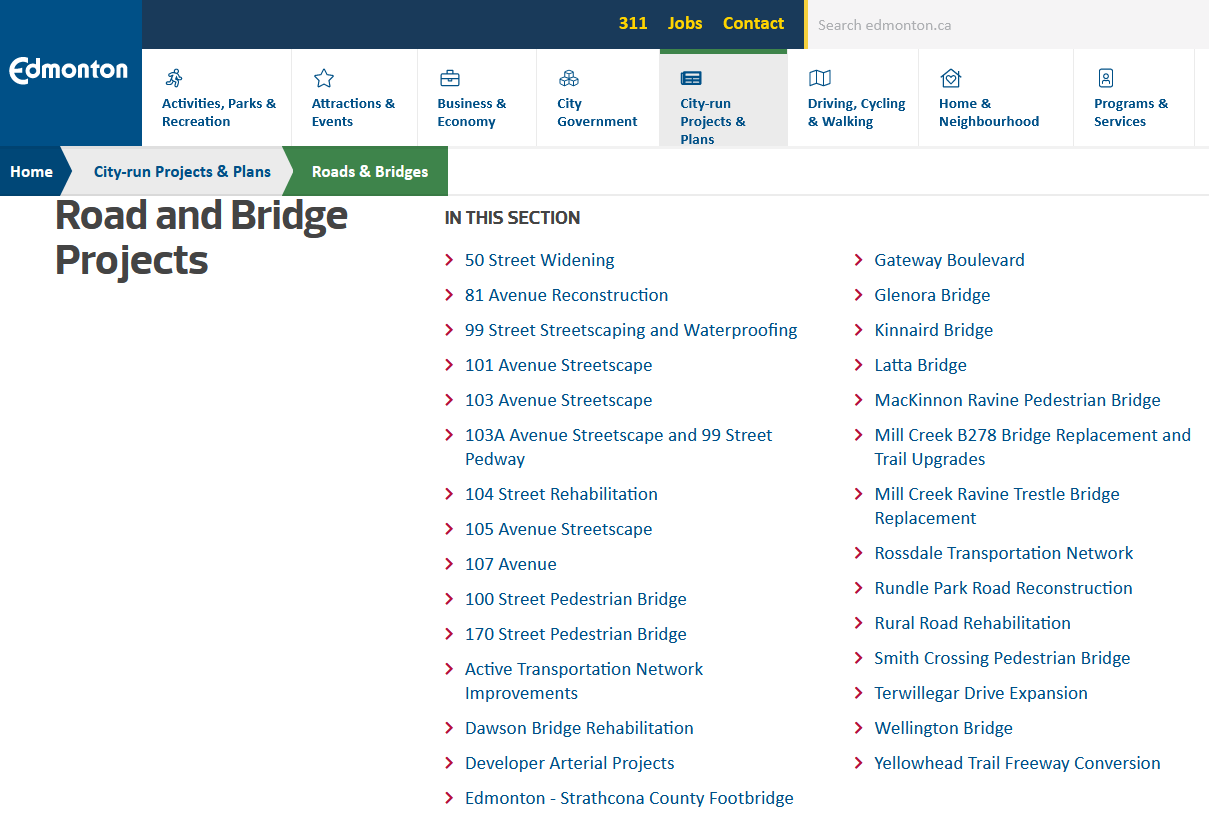The image size is (1209, 824).
Task: Click the Search edmonton.ca field
Action: click(1005, 25)
